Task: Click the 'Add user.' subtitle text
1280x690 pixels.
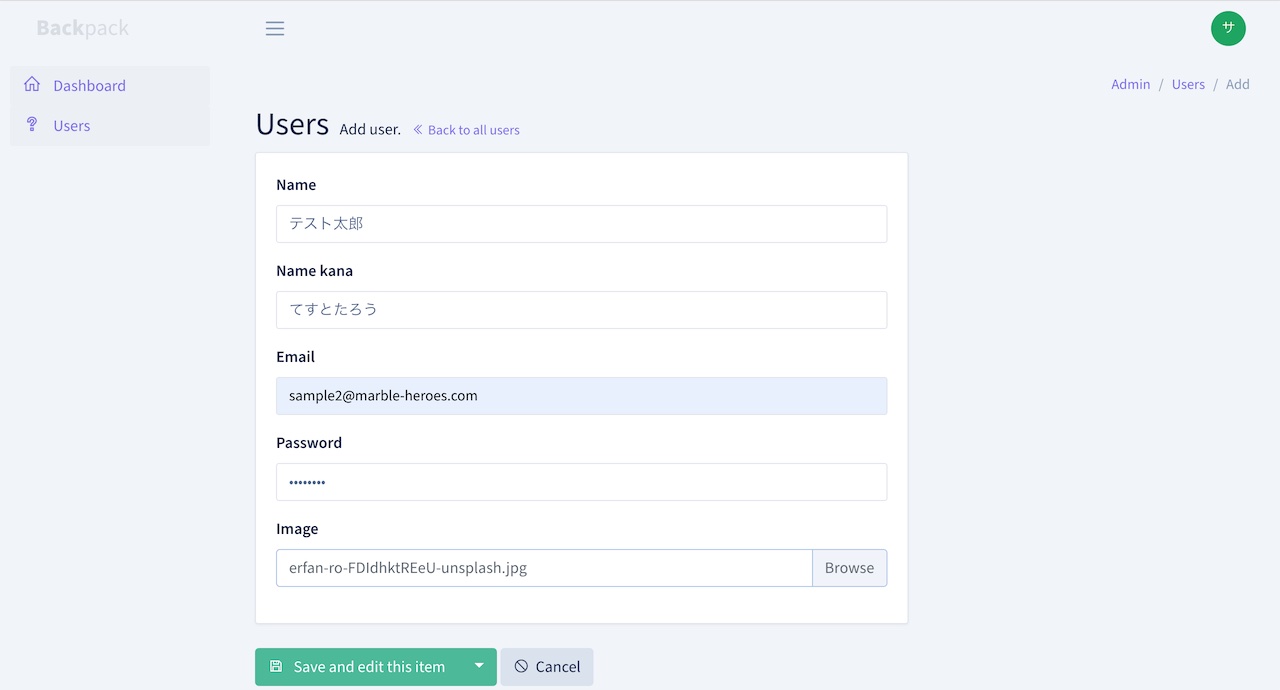Action: tap(370, 130)
